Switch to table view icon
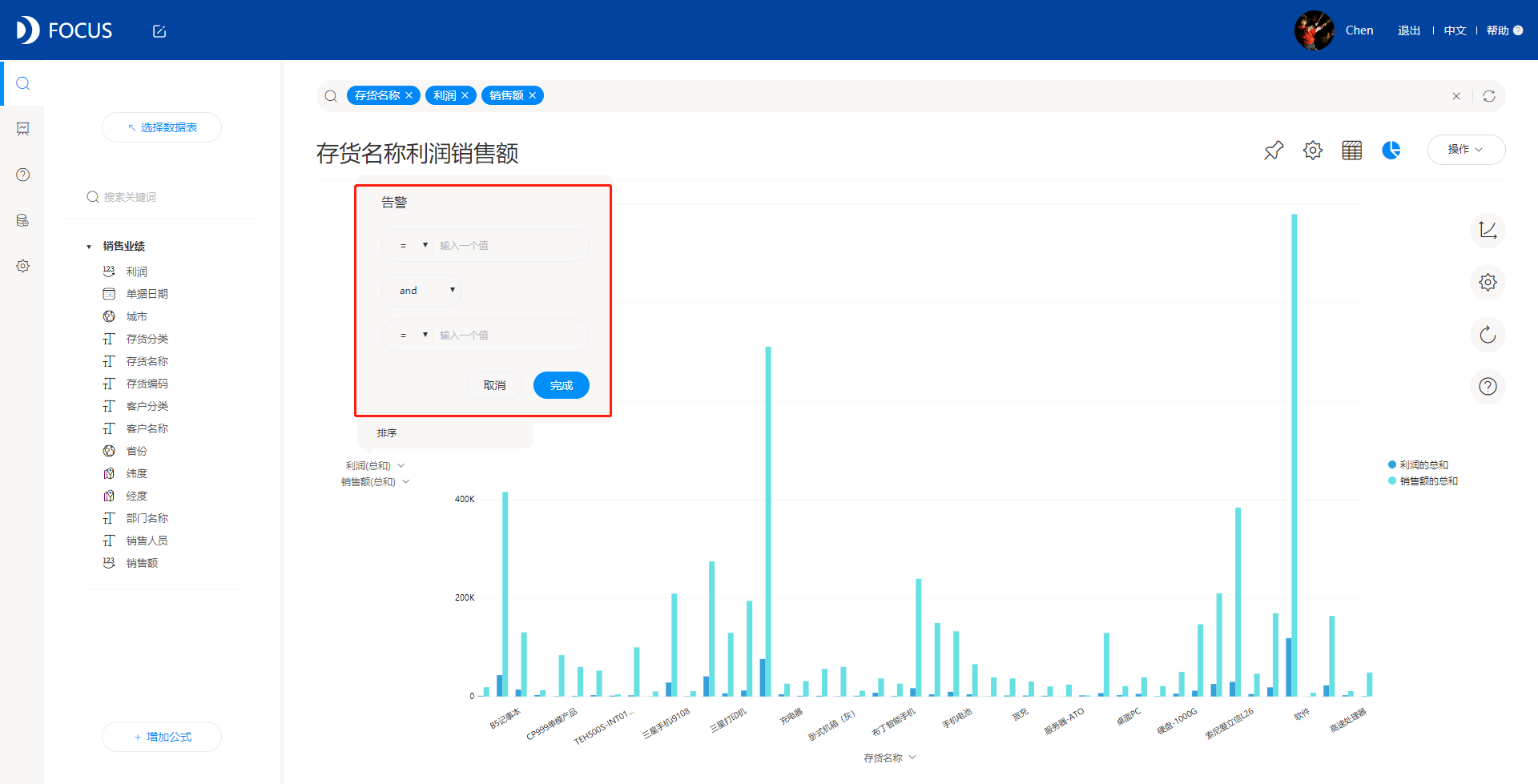Image resolution: width=1538 pixels, height=784 pixels. pyautogui.click(x=1352, y=150)
